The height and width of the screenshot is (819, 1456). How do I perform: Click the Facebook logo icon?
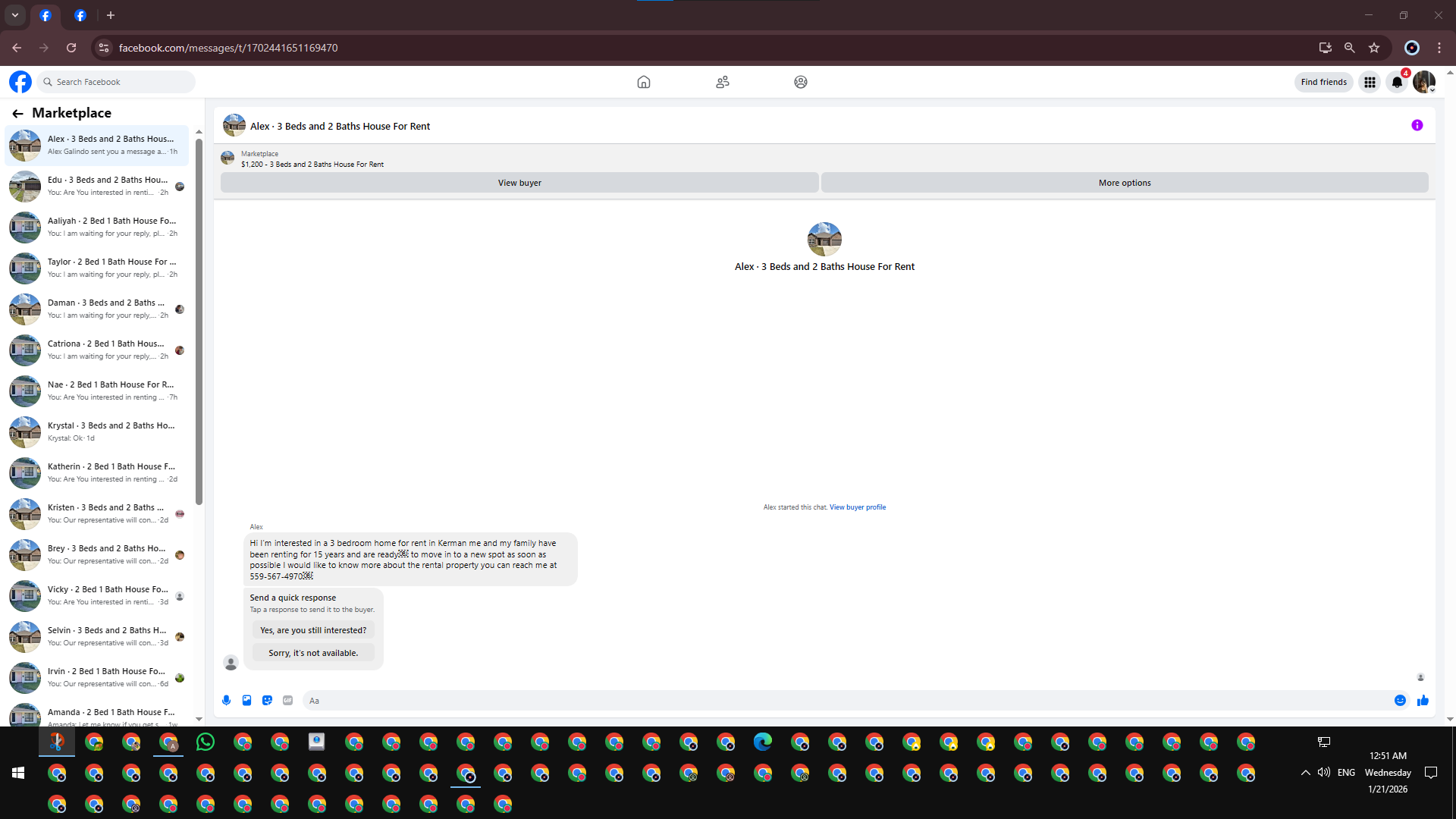coord(20,82)
